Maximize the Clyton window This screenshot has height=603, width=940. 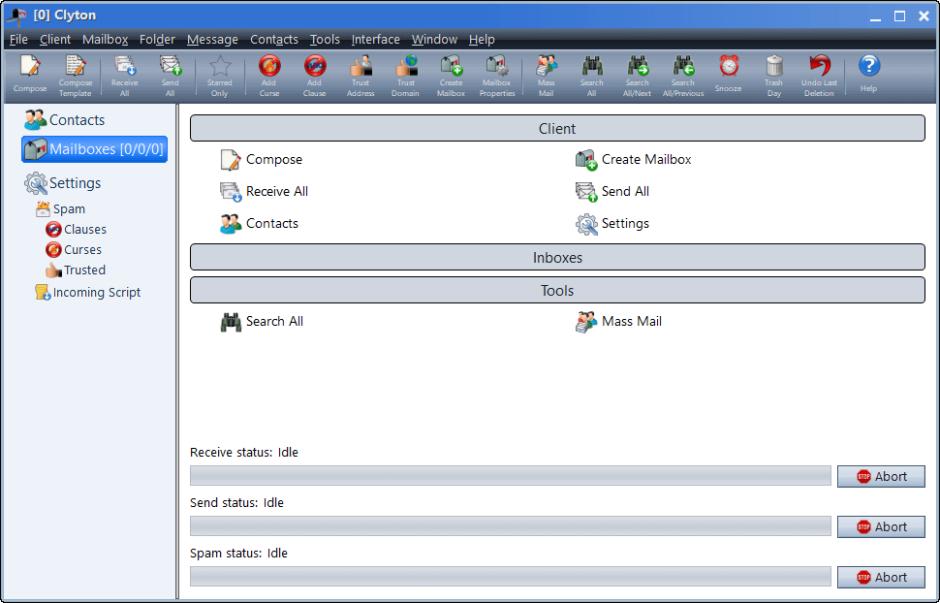[899, 16]
